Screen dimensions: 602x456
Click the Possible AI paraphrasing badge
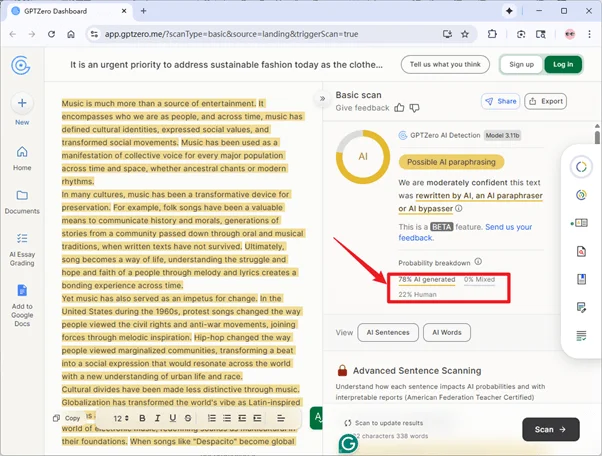[451, 162]
